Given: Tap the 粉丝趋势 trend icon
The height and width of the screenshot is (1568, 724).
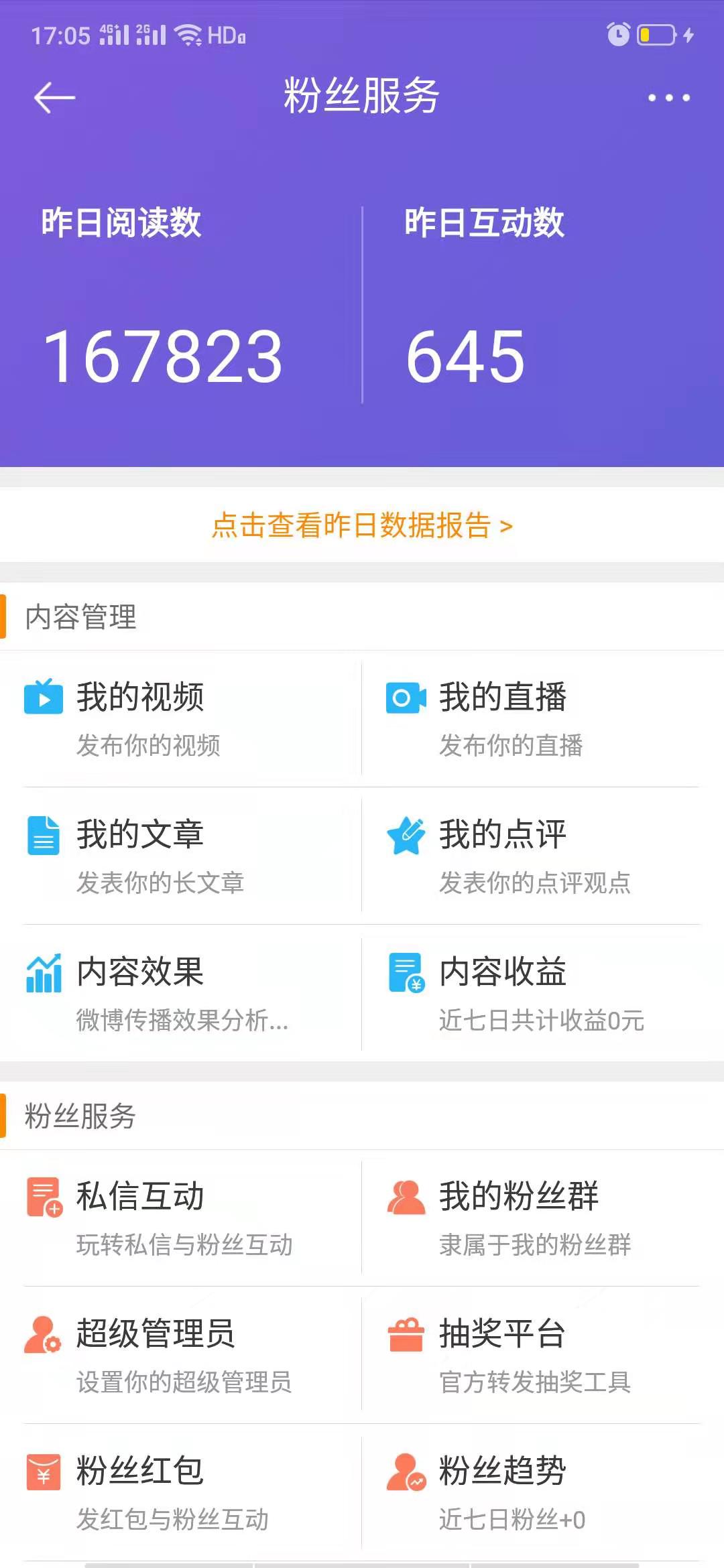Looking at the screenshot, I should coord(406,1472).
